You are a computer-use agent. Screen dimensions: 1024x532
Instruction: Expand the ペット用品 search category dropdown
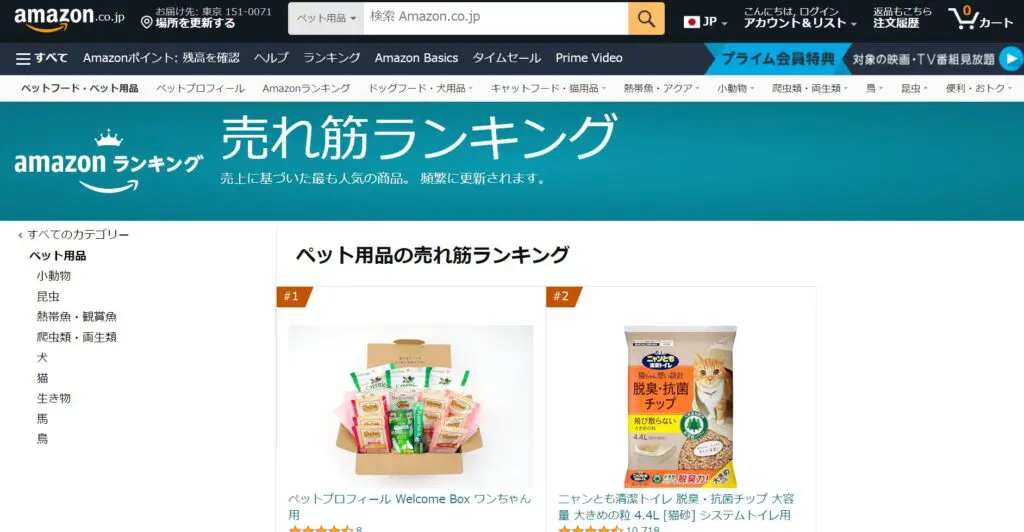[x=326, y=18]
